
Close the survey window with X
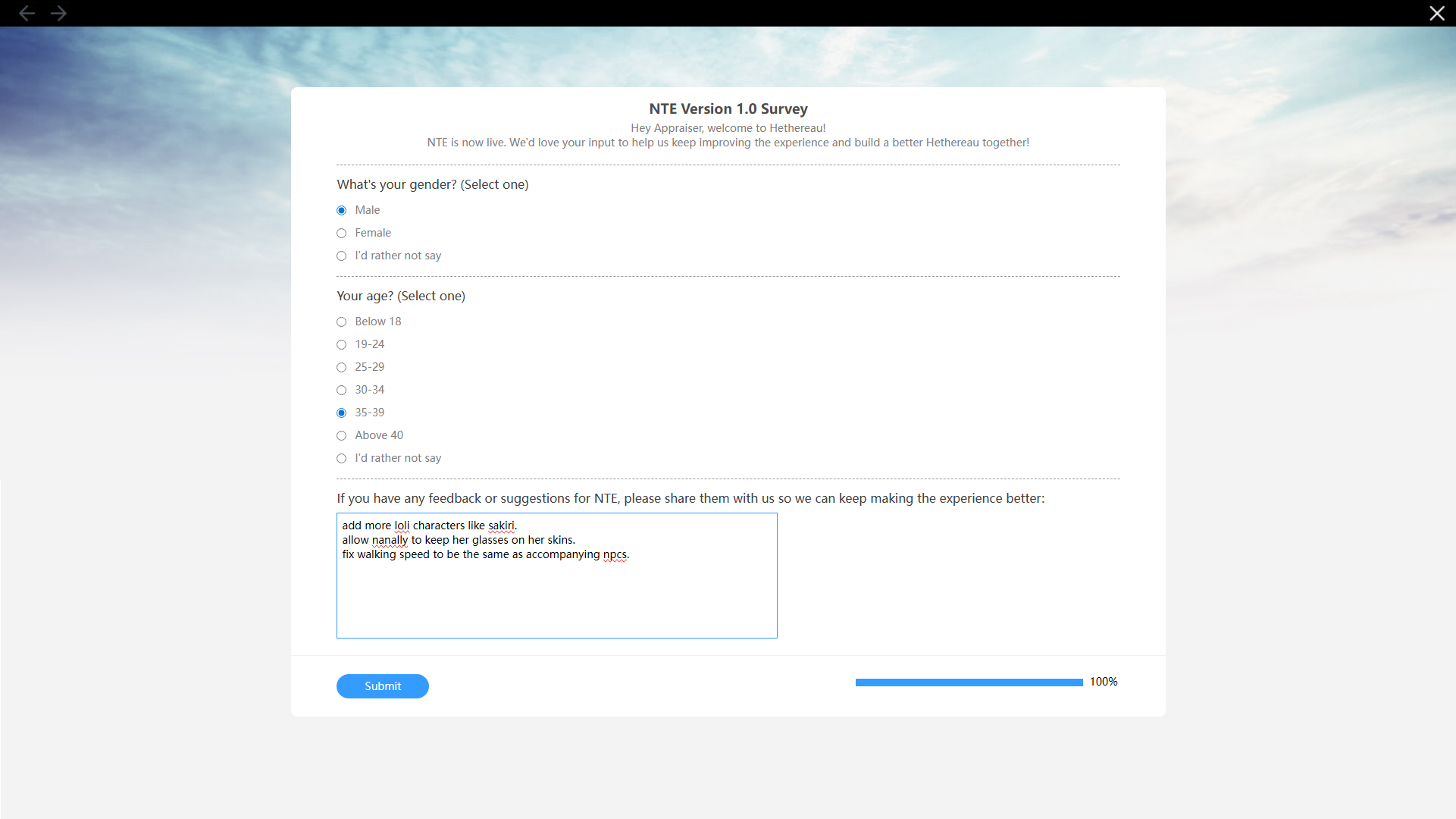pyautogui.click(x=1436, y=13)
